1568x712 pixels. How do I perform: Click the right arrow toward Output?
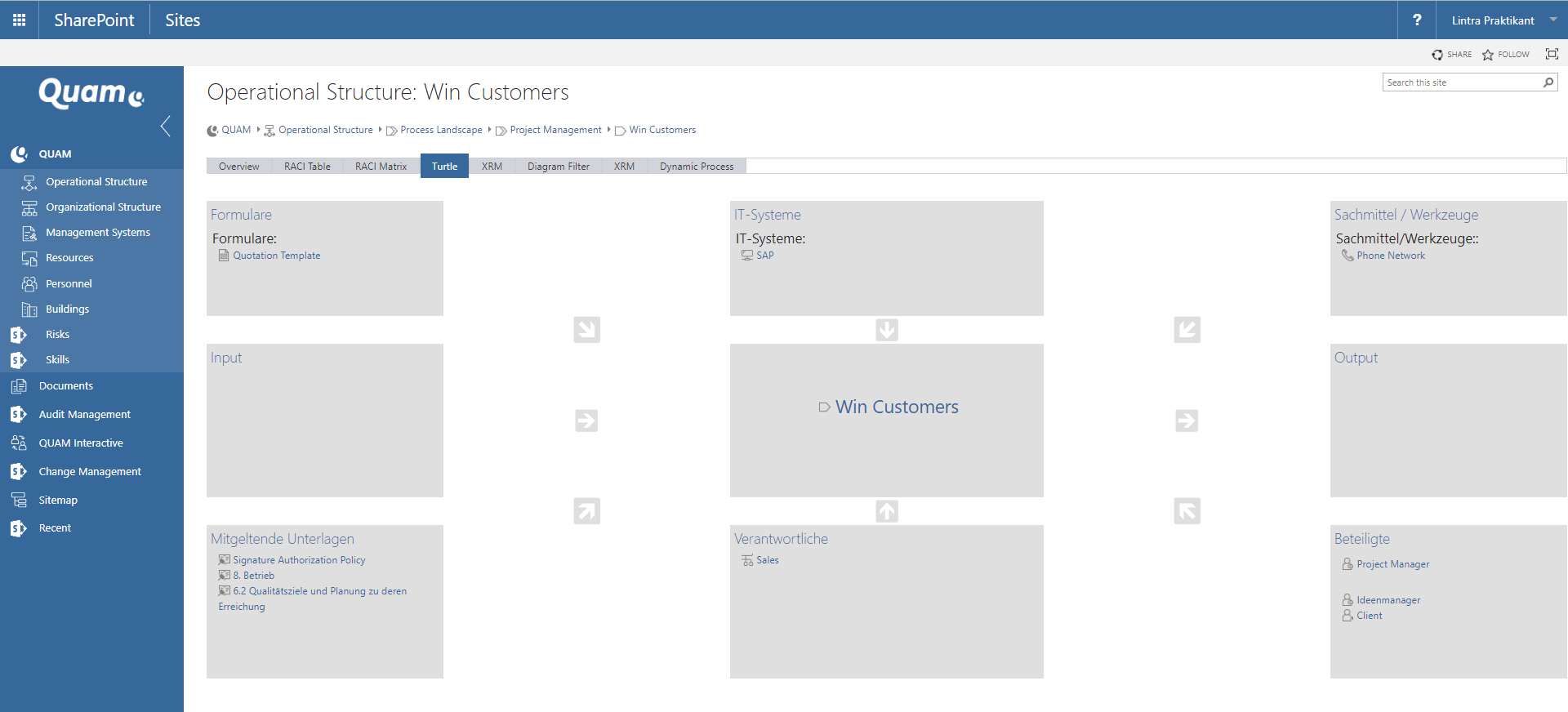tap(1187, 421)
